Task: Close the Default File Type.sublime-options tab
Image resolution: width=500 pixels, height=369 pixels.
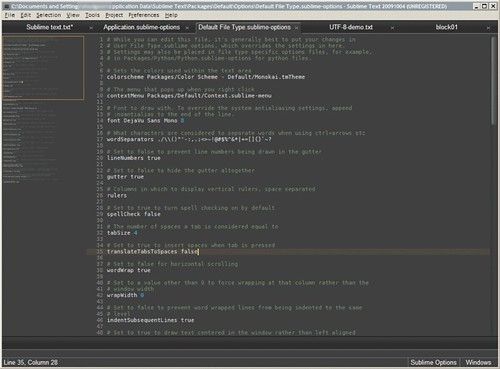Action: 296,28
